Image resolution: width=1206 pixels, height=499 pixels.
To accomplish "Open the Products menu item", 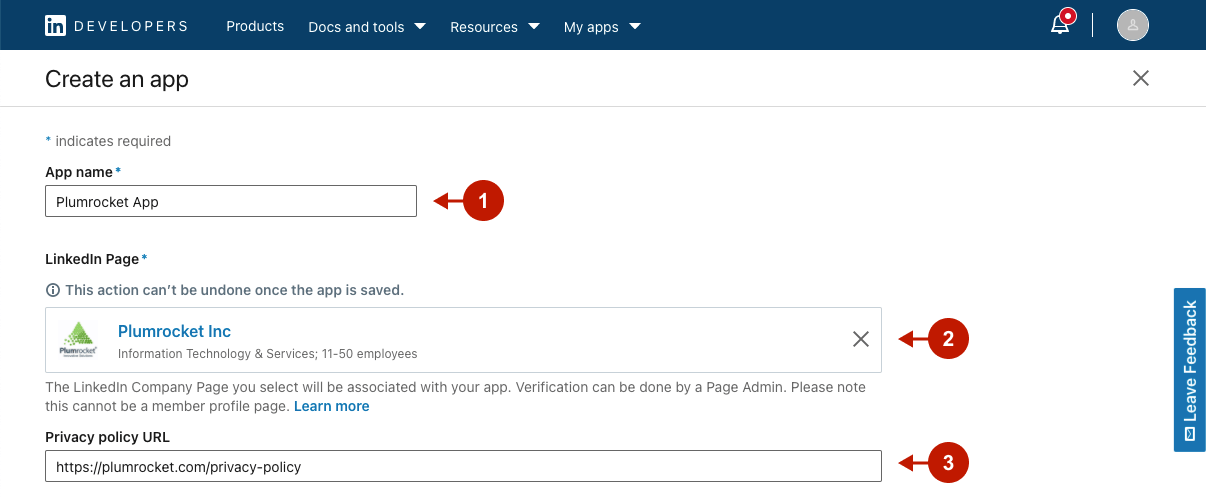I will pyautogui.click(x=255, y=26).
